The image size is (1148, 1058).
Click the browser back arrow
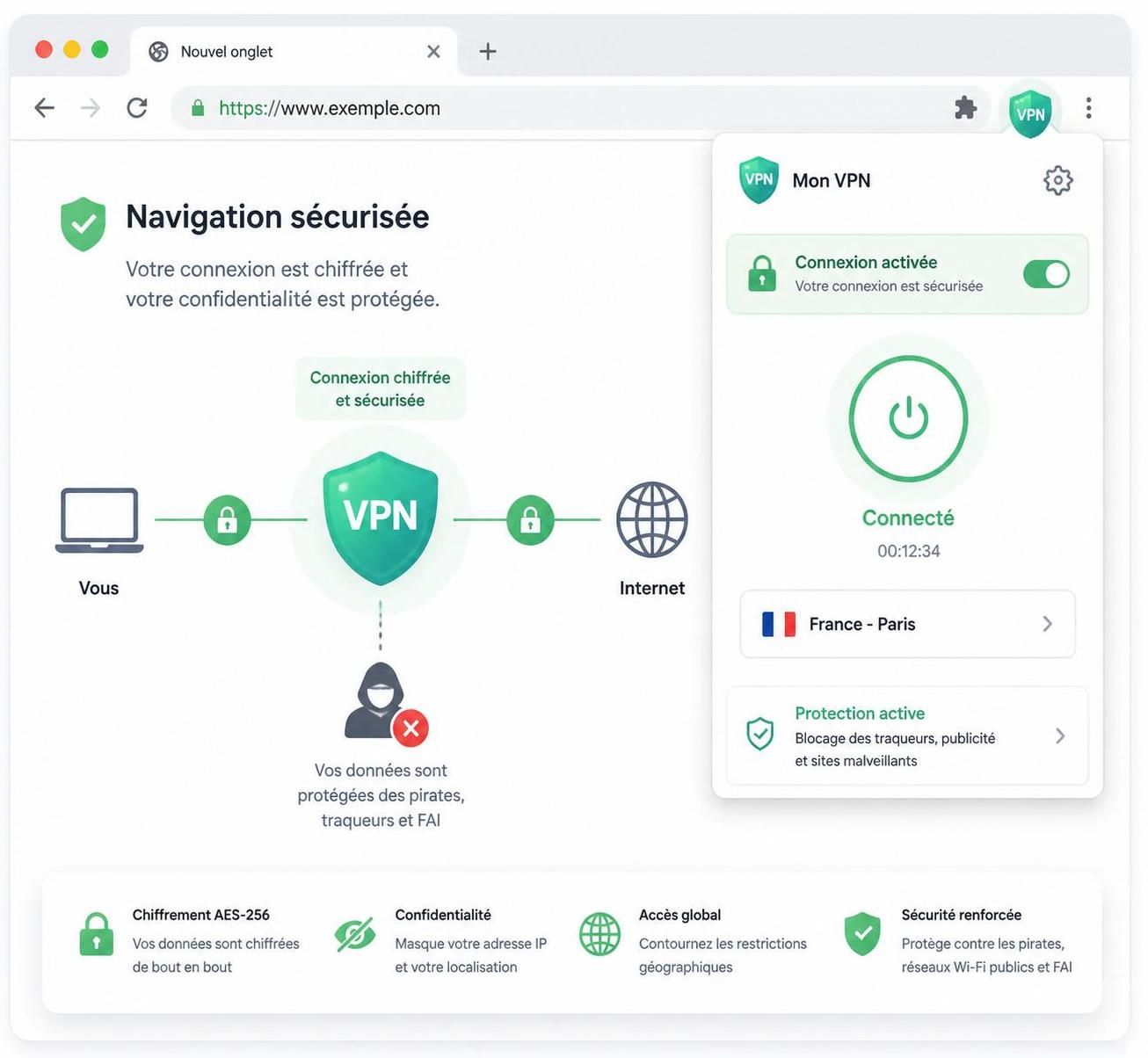[45, 108]
